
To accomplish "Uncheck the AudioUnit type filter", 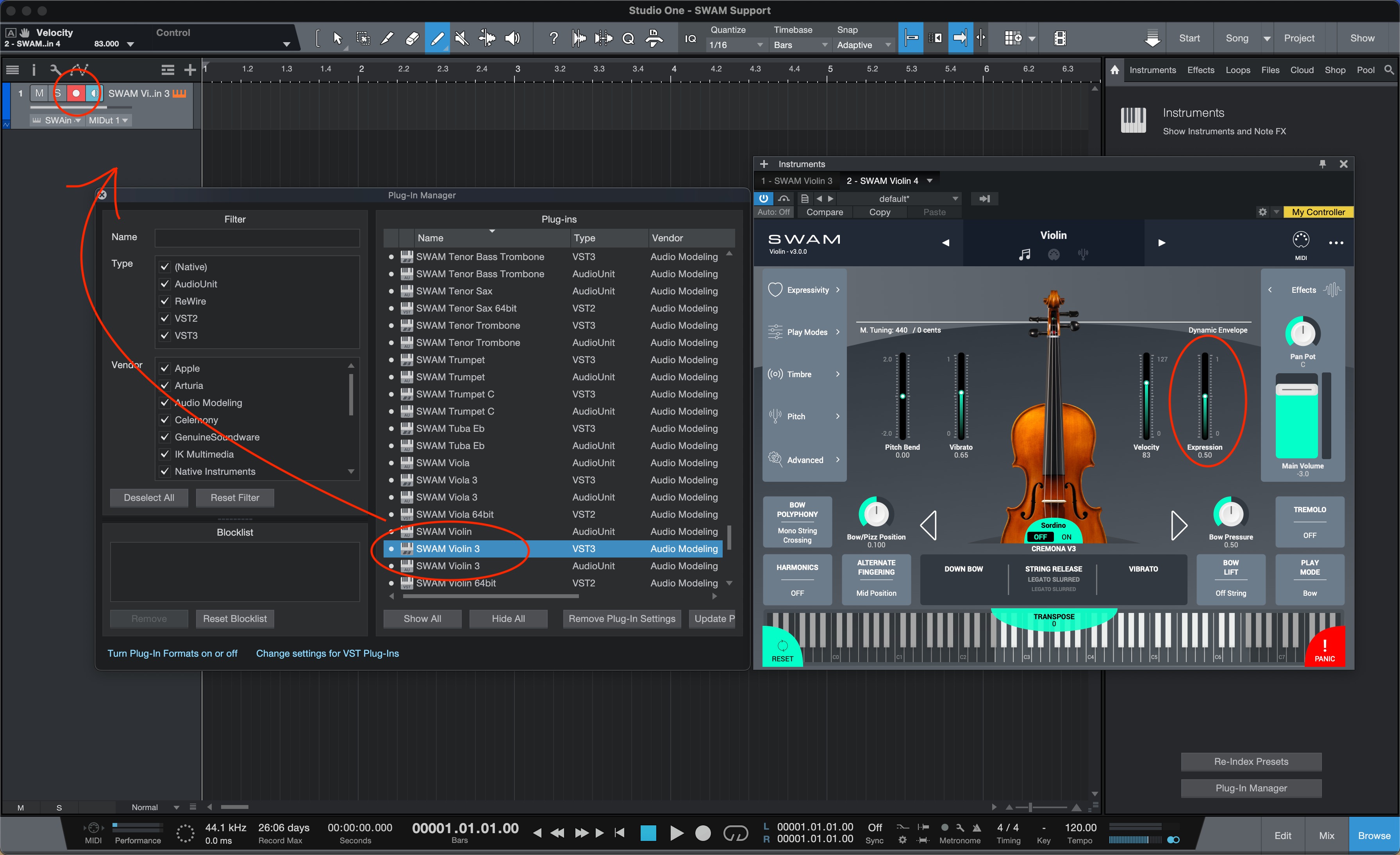I will click(165, 284).
